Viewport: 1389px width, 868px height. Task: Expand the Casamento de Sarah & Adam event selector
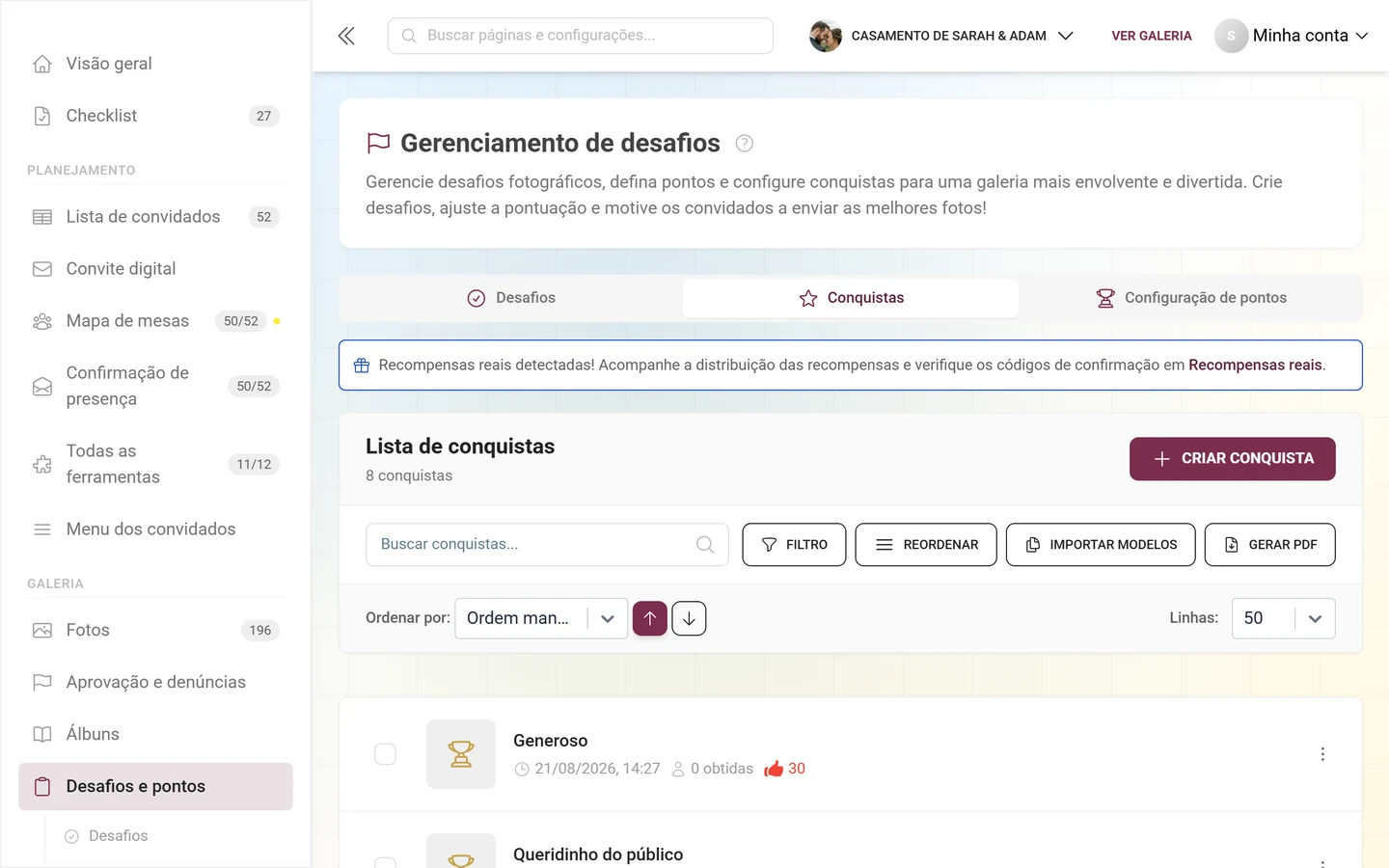pyautogui.click(x=941, y=36)
